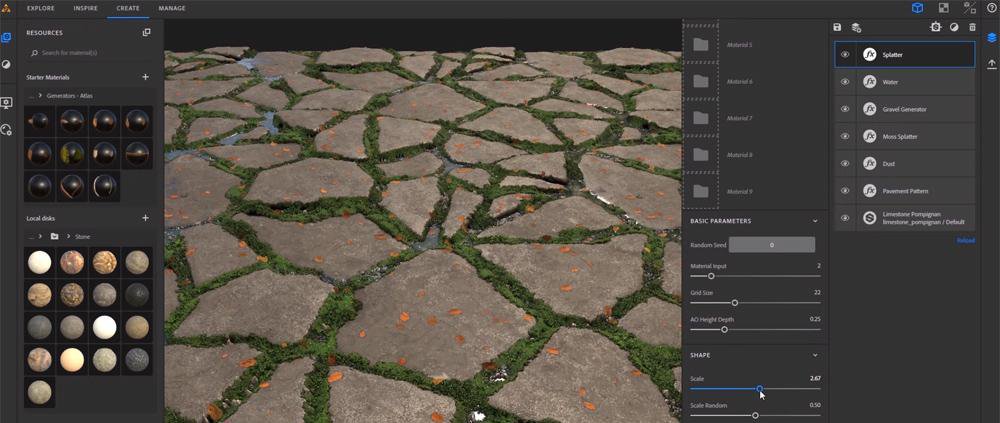Open the circle-with-gear icon in left sidebar
The width and height of the screenshot is (1000, 423).
coord(6,130)
